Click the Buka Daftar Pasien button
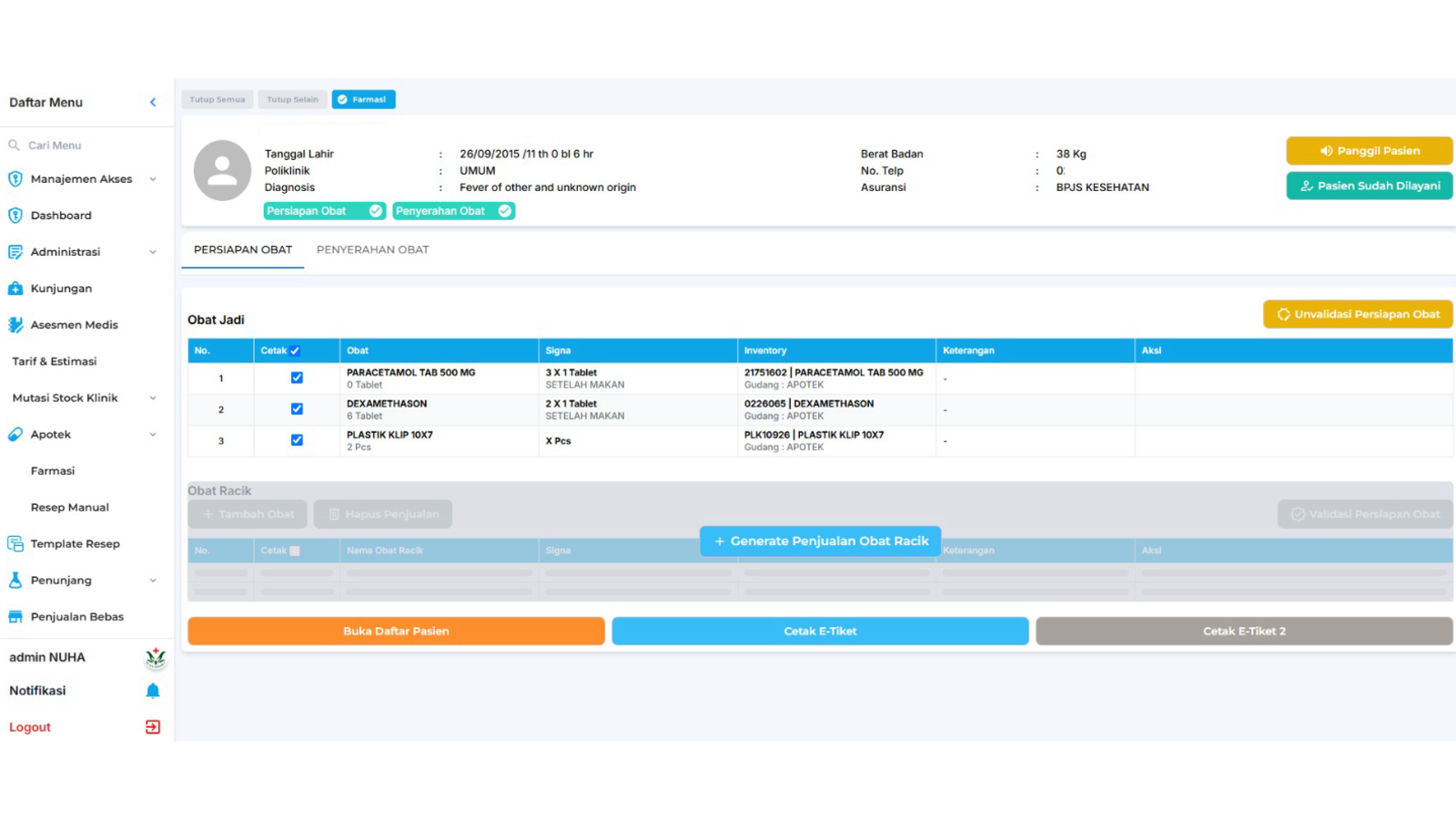Screen dimensions: 1456x819 click(x=396, y=631)
